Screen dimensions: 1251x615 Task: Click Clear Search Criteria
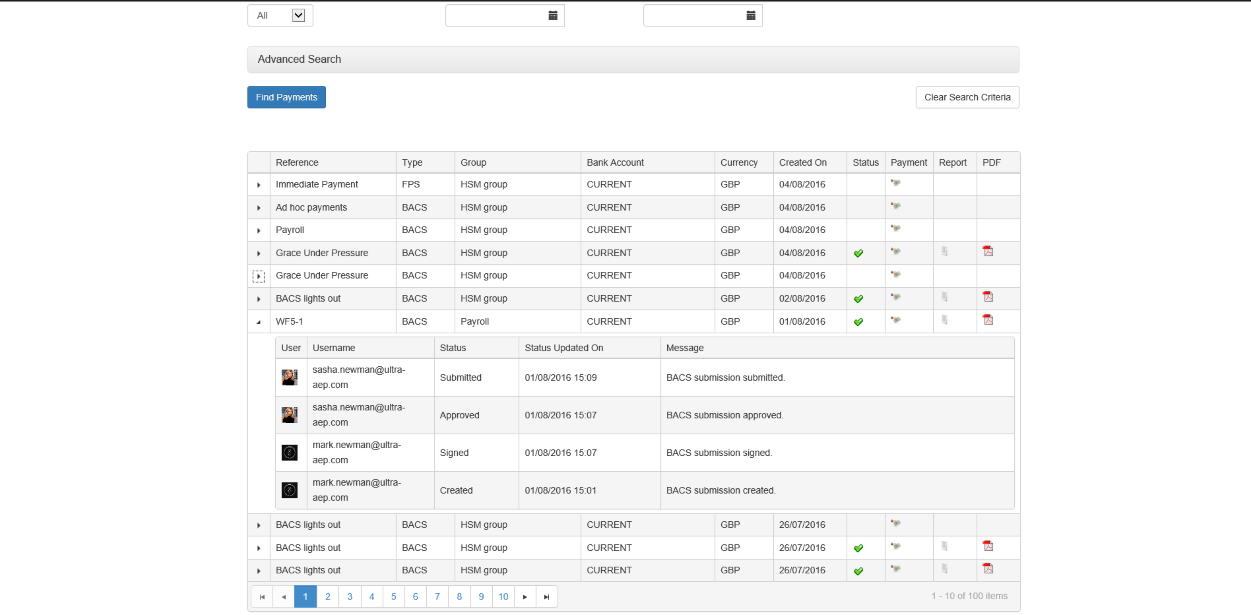[967, 97]
